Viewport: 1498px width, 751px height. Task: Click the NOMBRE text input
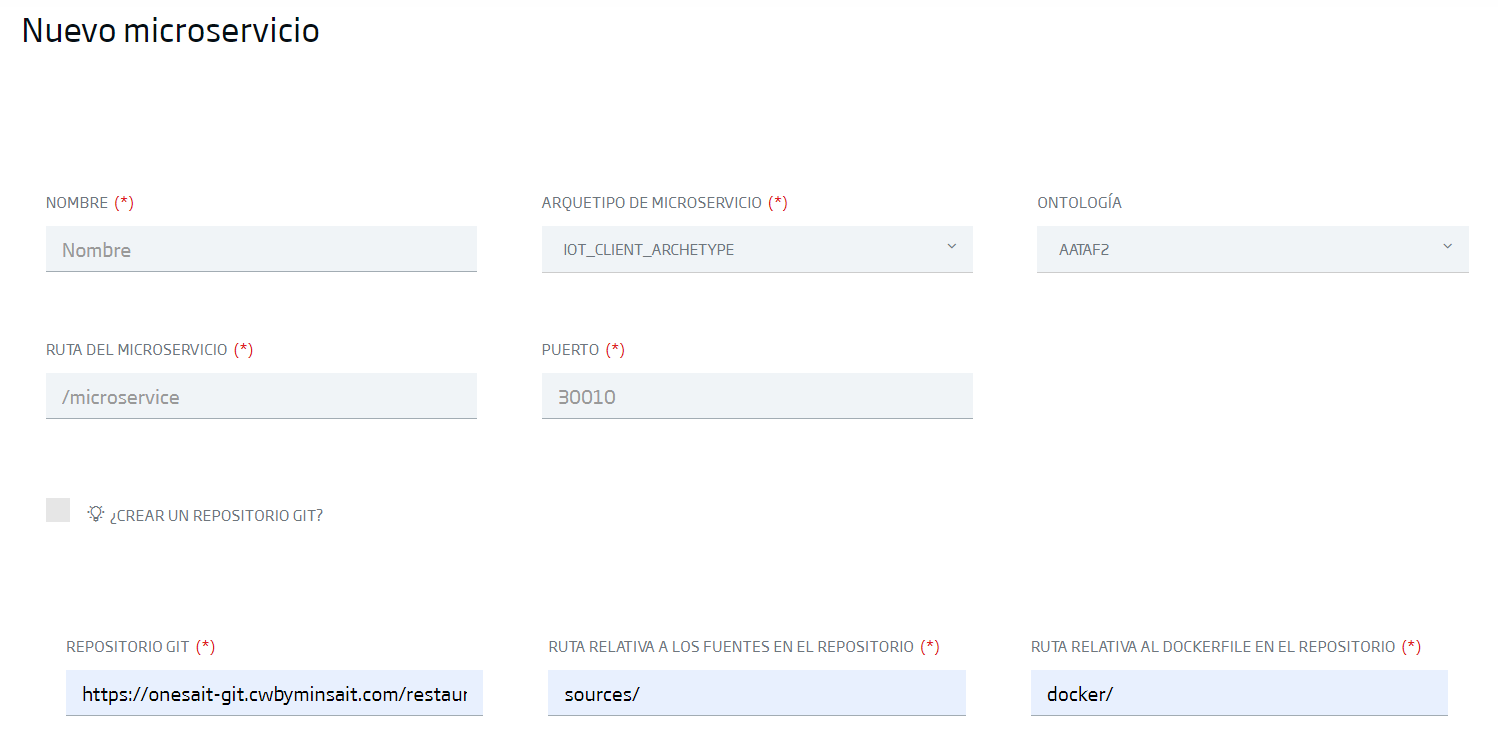pyautogui.click(x=261, y=248)
